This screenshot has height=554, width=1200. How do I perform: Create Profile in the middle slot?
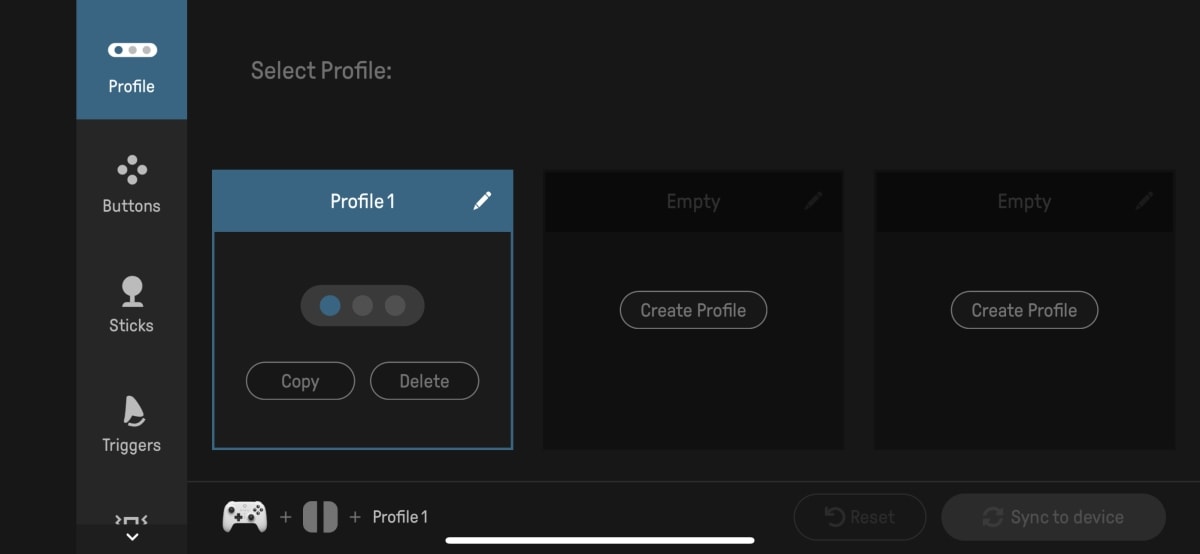693,310
